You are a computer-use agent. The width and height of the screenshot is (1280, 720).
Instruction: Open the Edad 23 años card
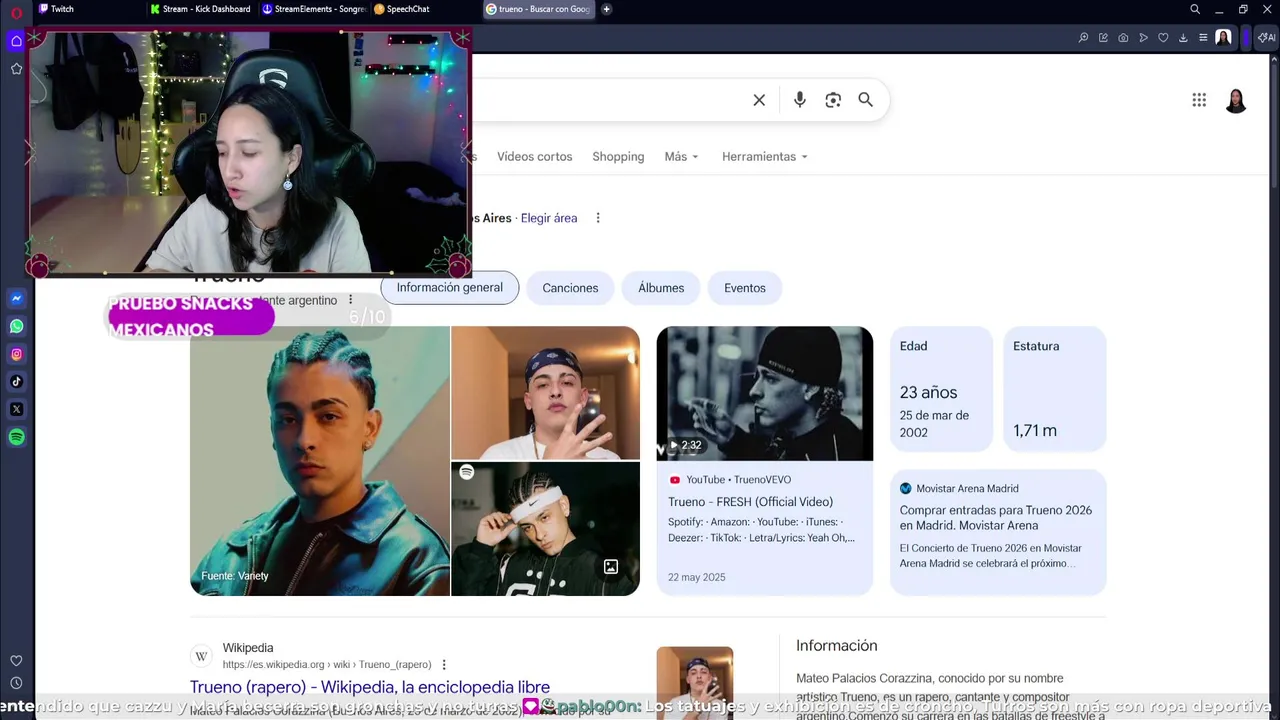click(941, 389)
